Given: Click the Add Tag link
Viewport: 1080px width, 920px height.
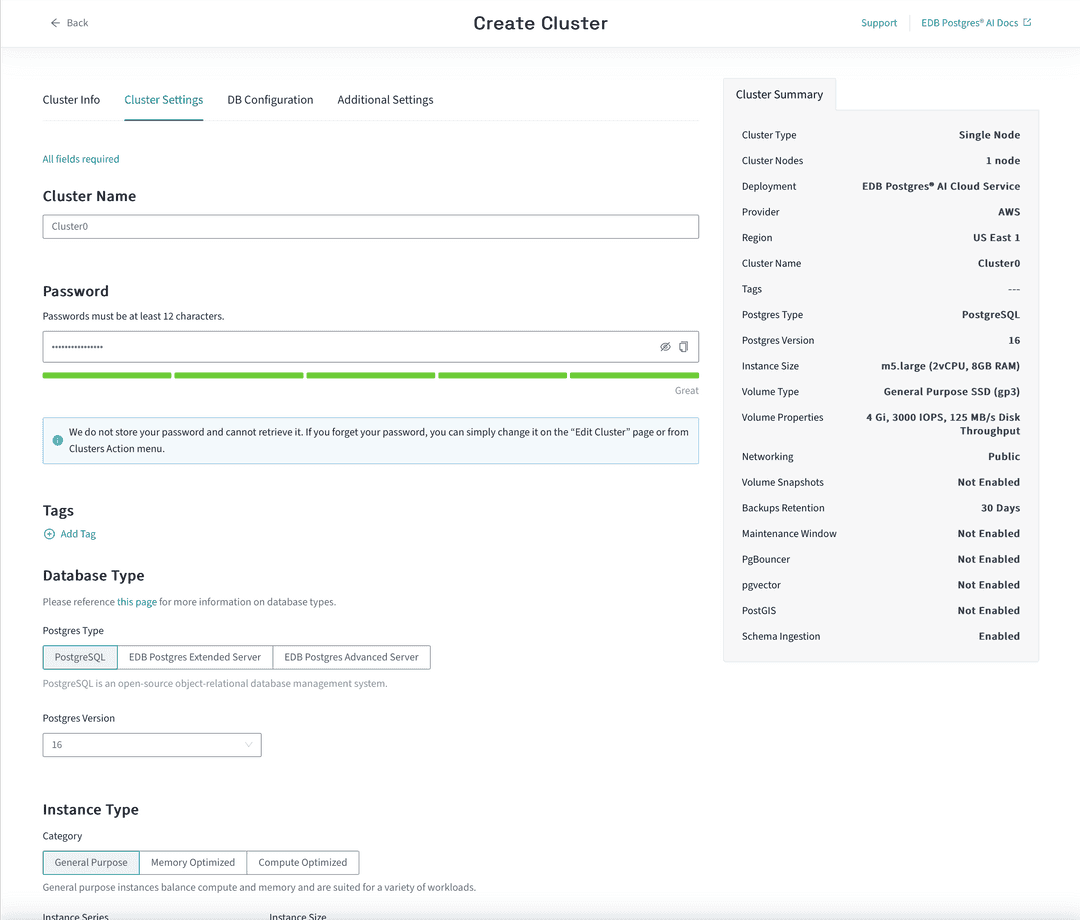Looking at the screenshot, I should (x=70, y=534).
